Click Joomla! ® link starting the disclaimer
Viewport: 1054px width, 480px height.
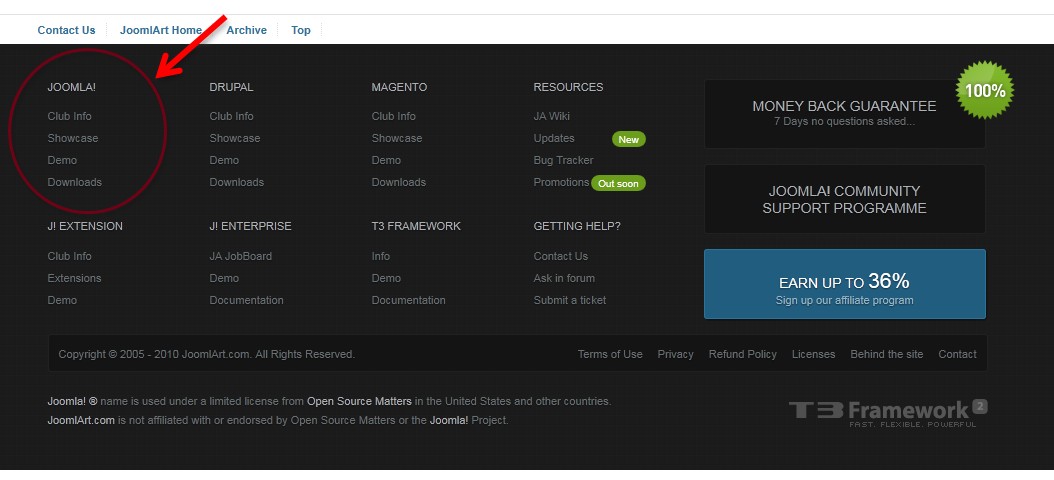72,401
